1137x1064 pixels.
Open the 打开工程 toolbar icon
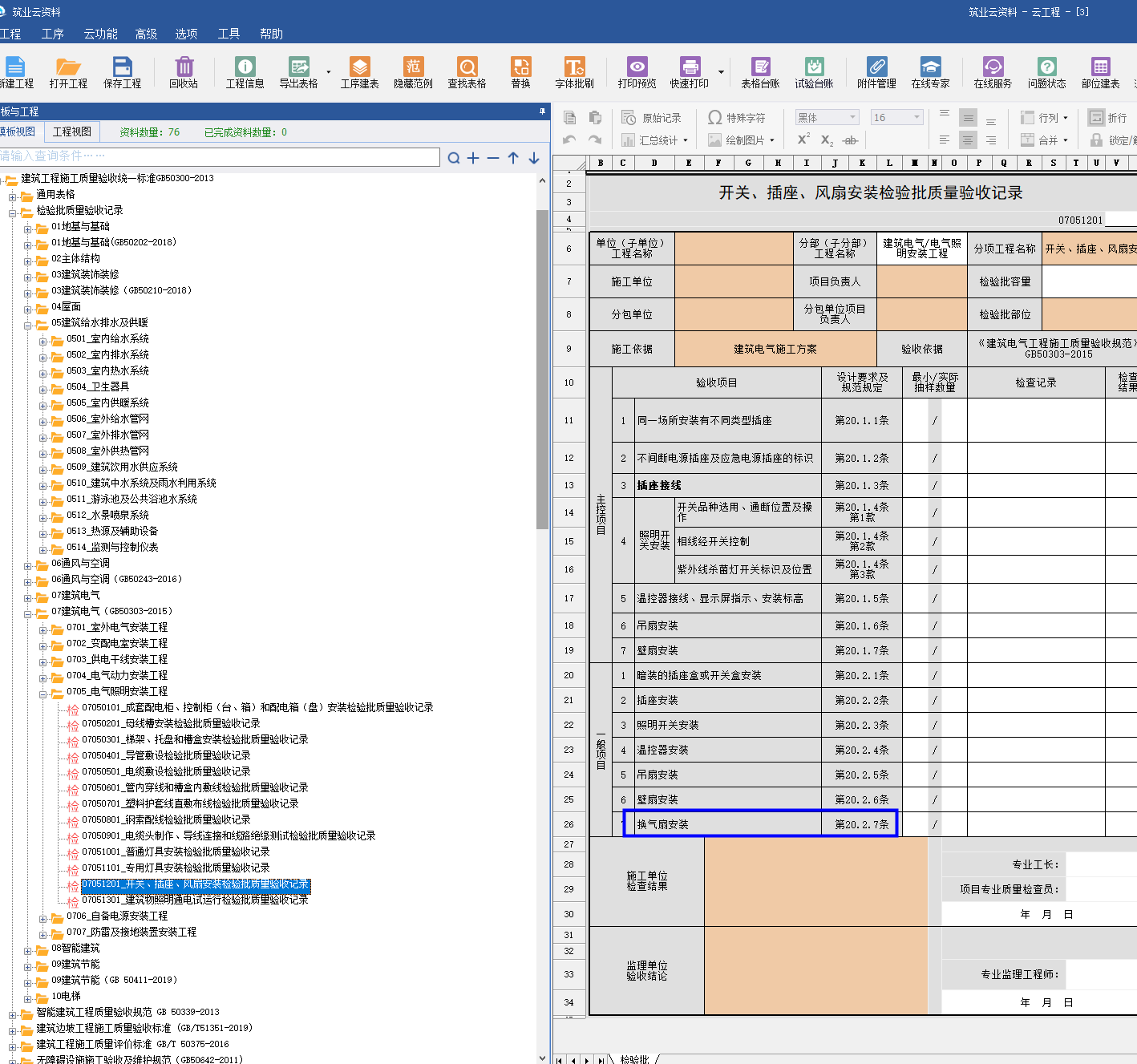point(68,72)
